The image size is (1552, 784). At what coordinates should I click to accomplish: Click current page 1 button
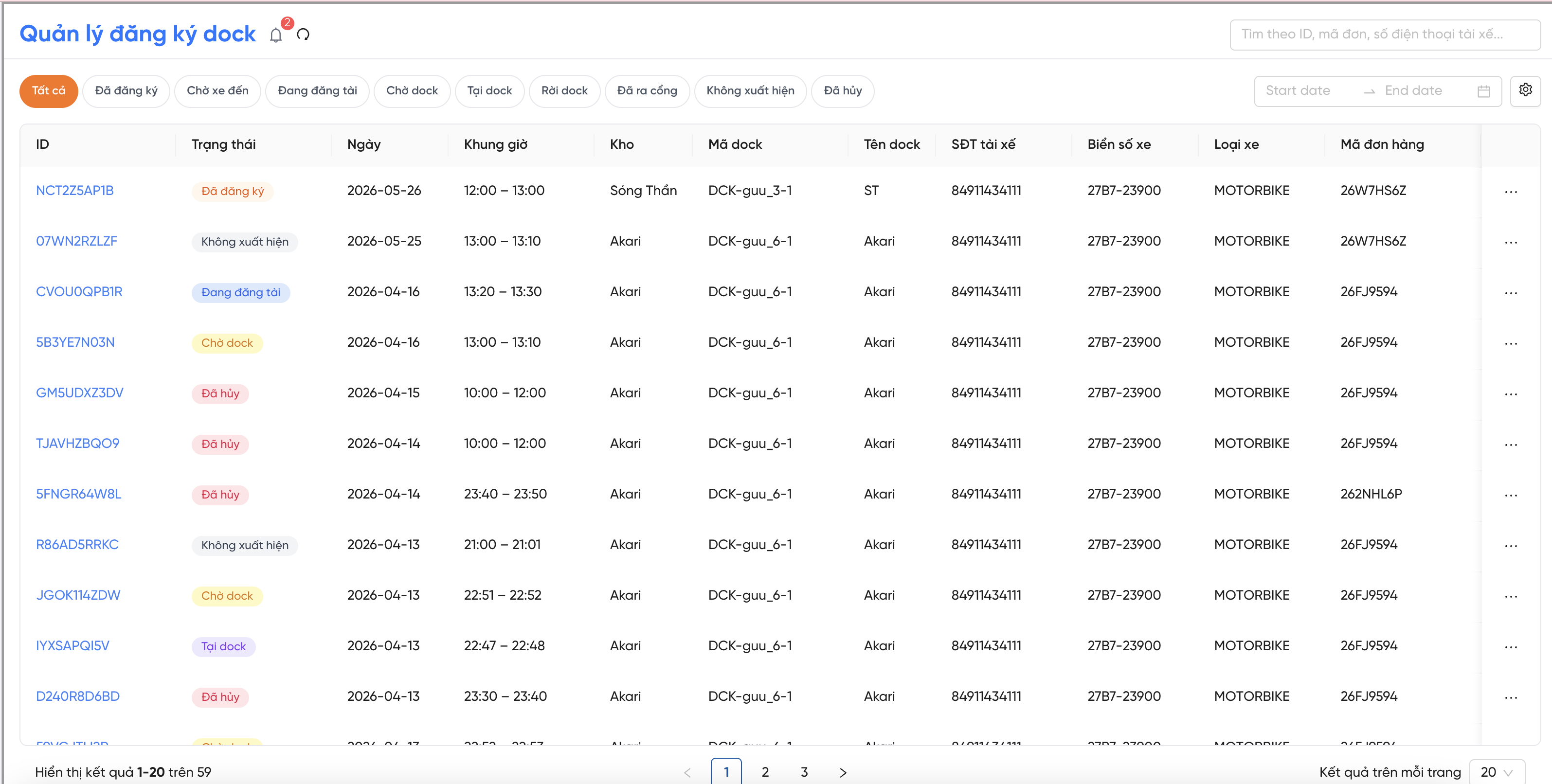(x=726, y=772)
